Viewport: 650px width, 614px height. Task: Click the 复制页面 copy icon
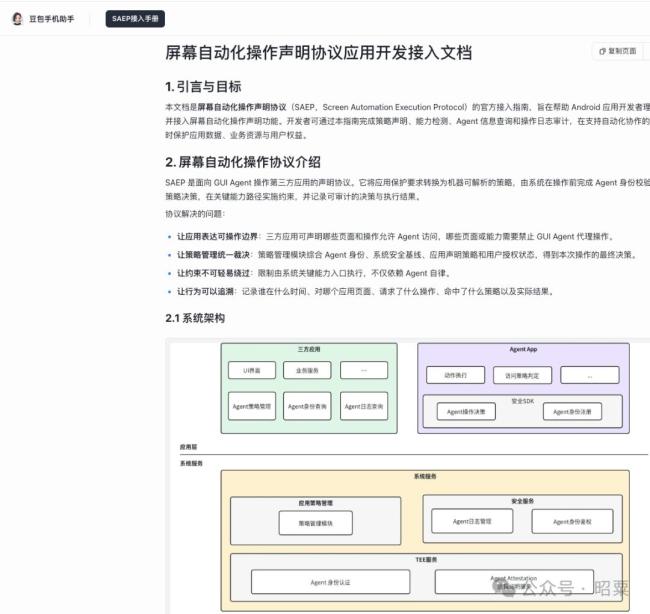coord(602,51)
